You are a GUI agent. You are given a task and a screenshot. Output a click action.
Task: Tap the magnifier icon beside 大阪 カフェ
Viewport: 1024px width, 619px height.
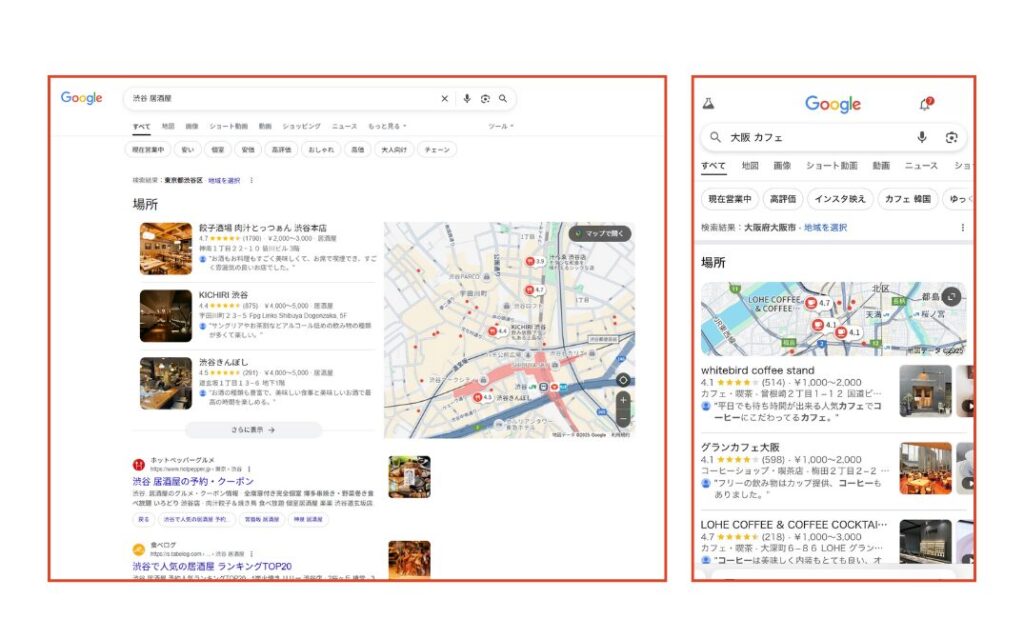pyautogui.click(x=716, y=137)
